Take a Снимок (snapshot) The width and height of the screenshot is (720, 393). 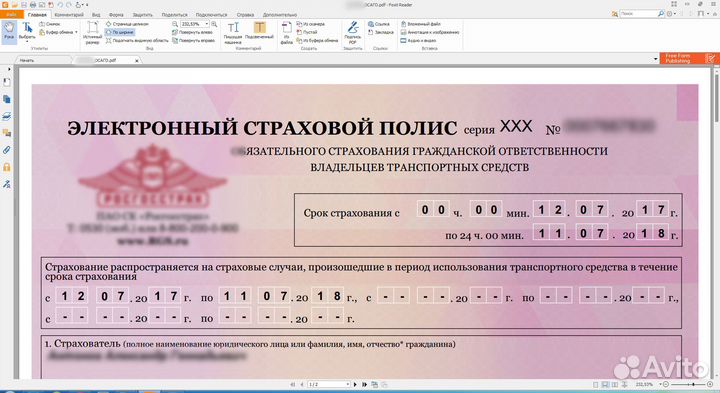50,24
